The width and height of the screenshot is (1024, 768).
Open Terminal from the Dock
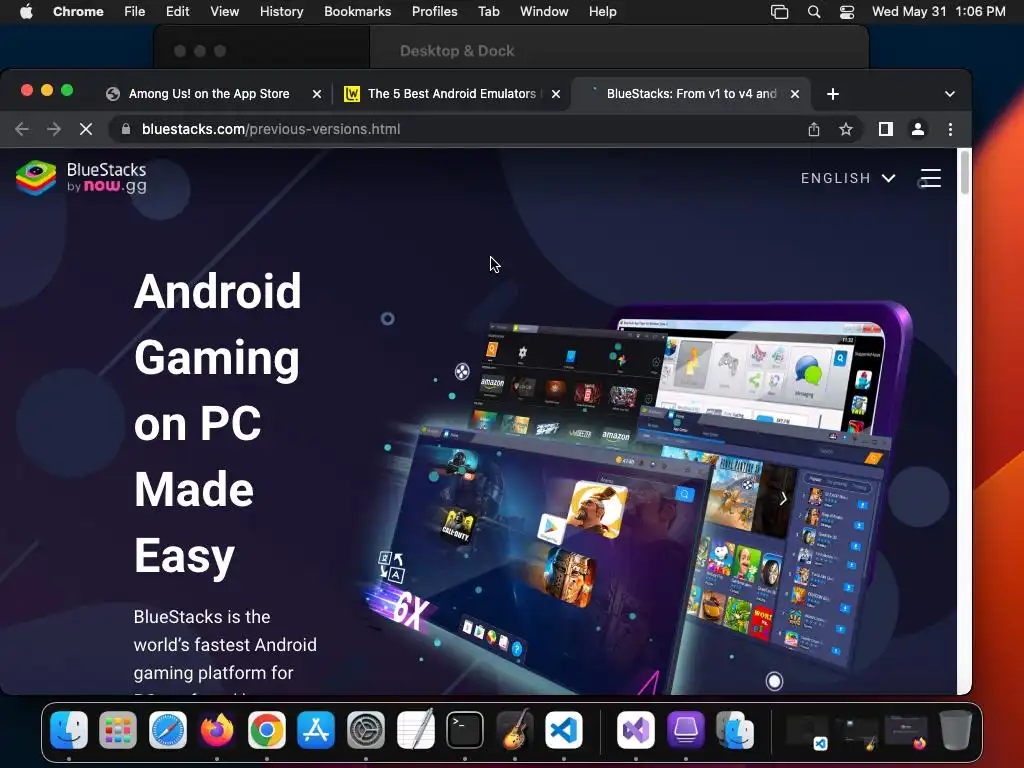tap(465, 730)
